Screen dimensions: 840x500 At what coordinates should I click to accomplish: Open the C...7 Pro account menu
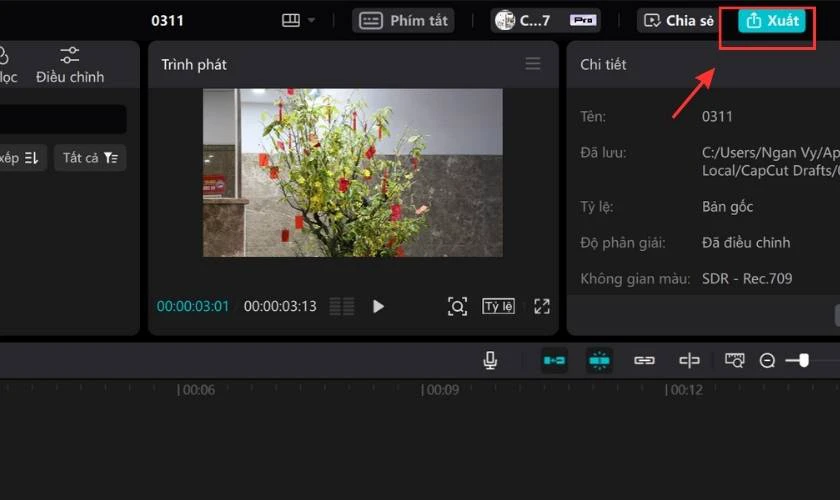pyautogui.click(x=545, y=21)
